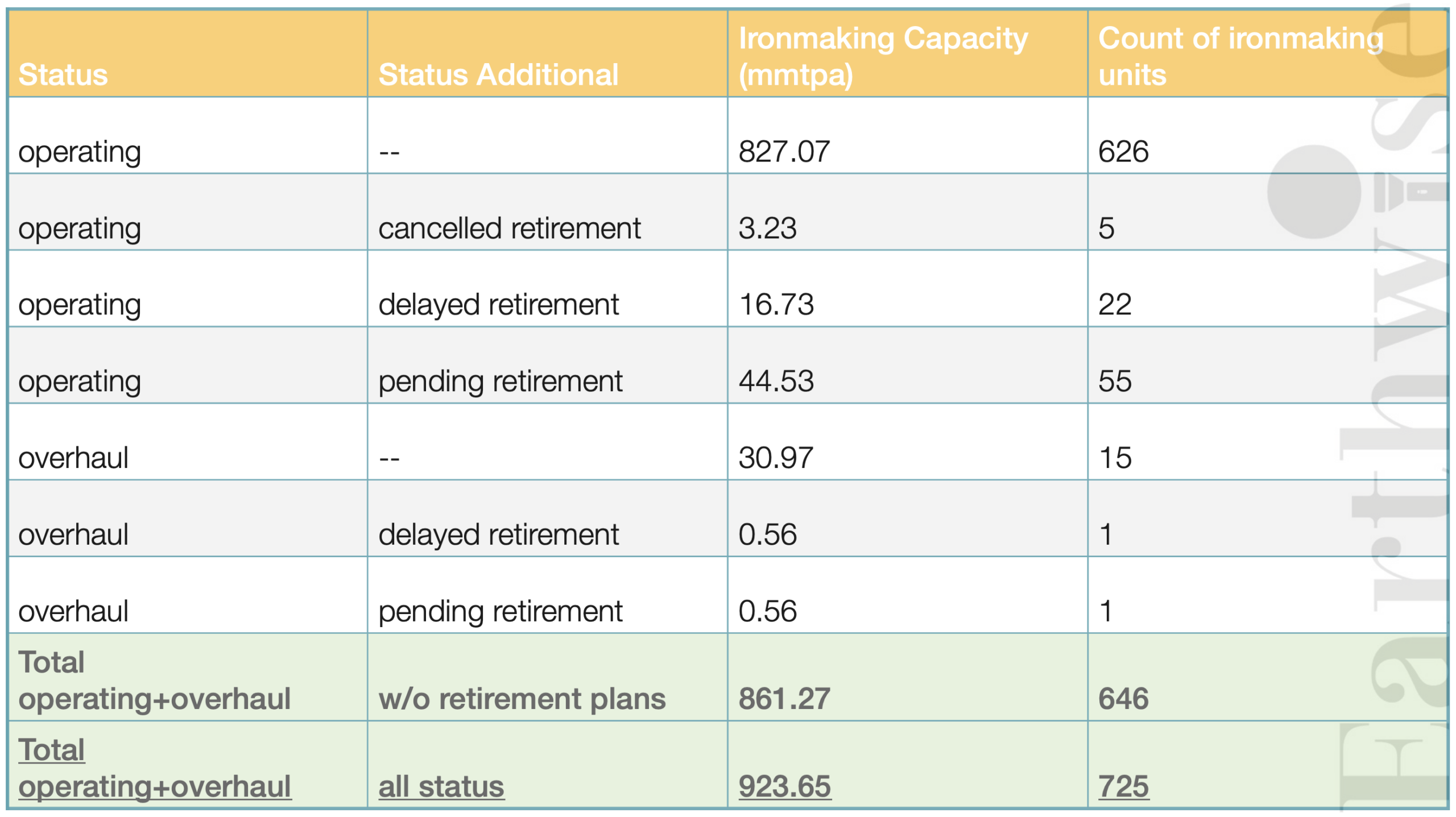Select the overhaul delayed retirement cell
This screenshot has height=817, width=1456.
(547, 519)
